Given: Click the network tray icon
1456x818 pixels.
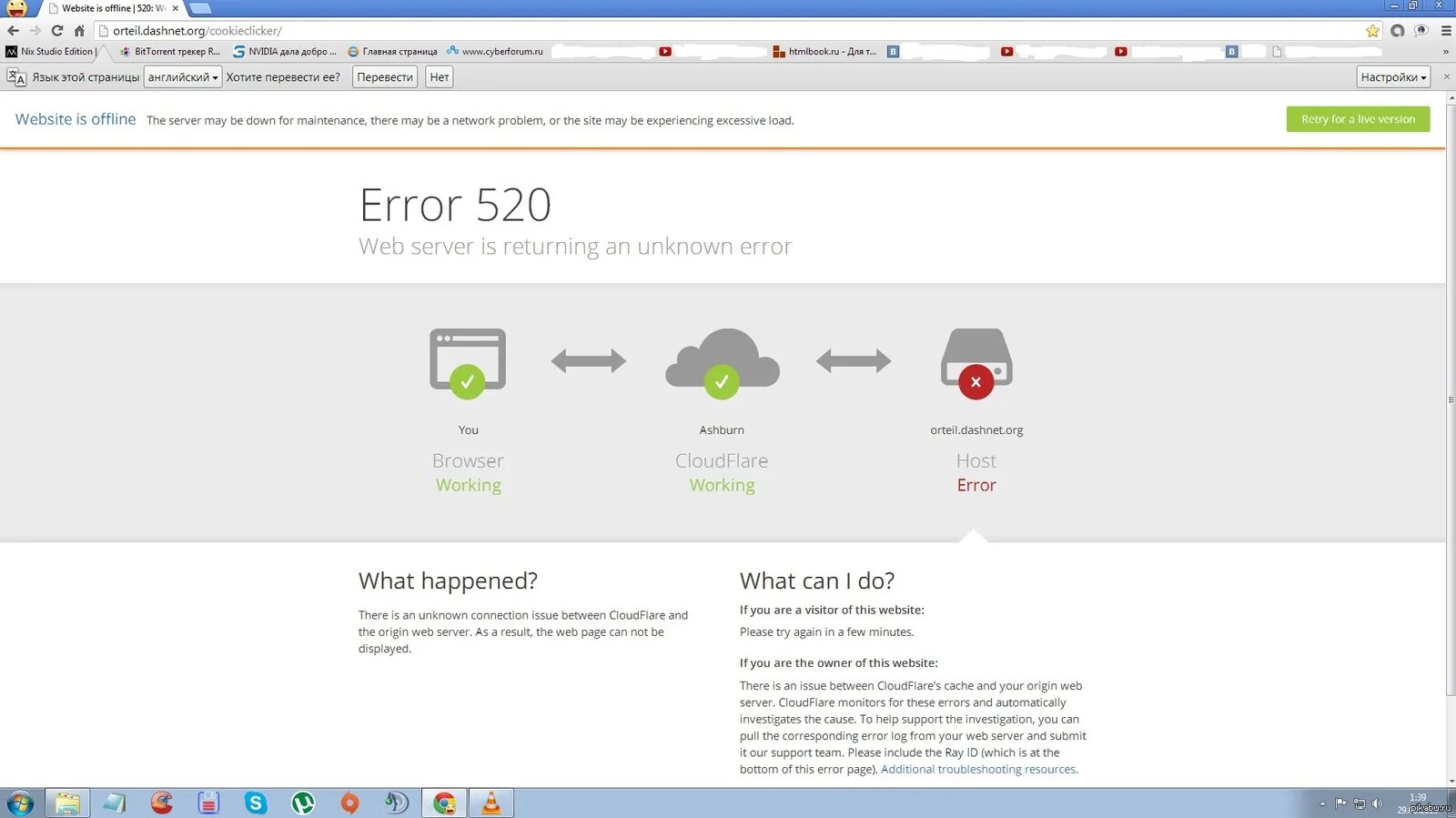Looking at the screenshot, I should tap(1359, 803).
